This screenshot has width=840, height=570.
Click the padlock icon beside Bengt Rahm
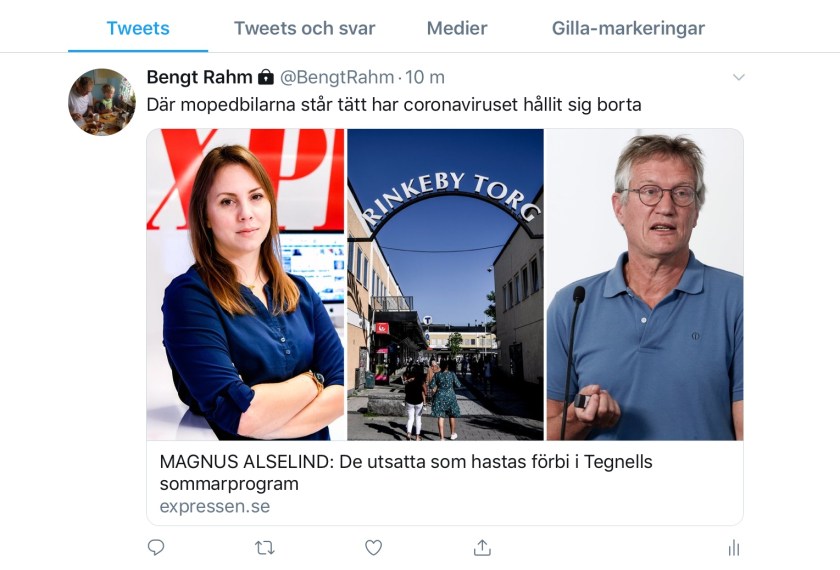click(x=266, y=78)
